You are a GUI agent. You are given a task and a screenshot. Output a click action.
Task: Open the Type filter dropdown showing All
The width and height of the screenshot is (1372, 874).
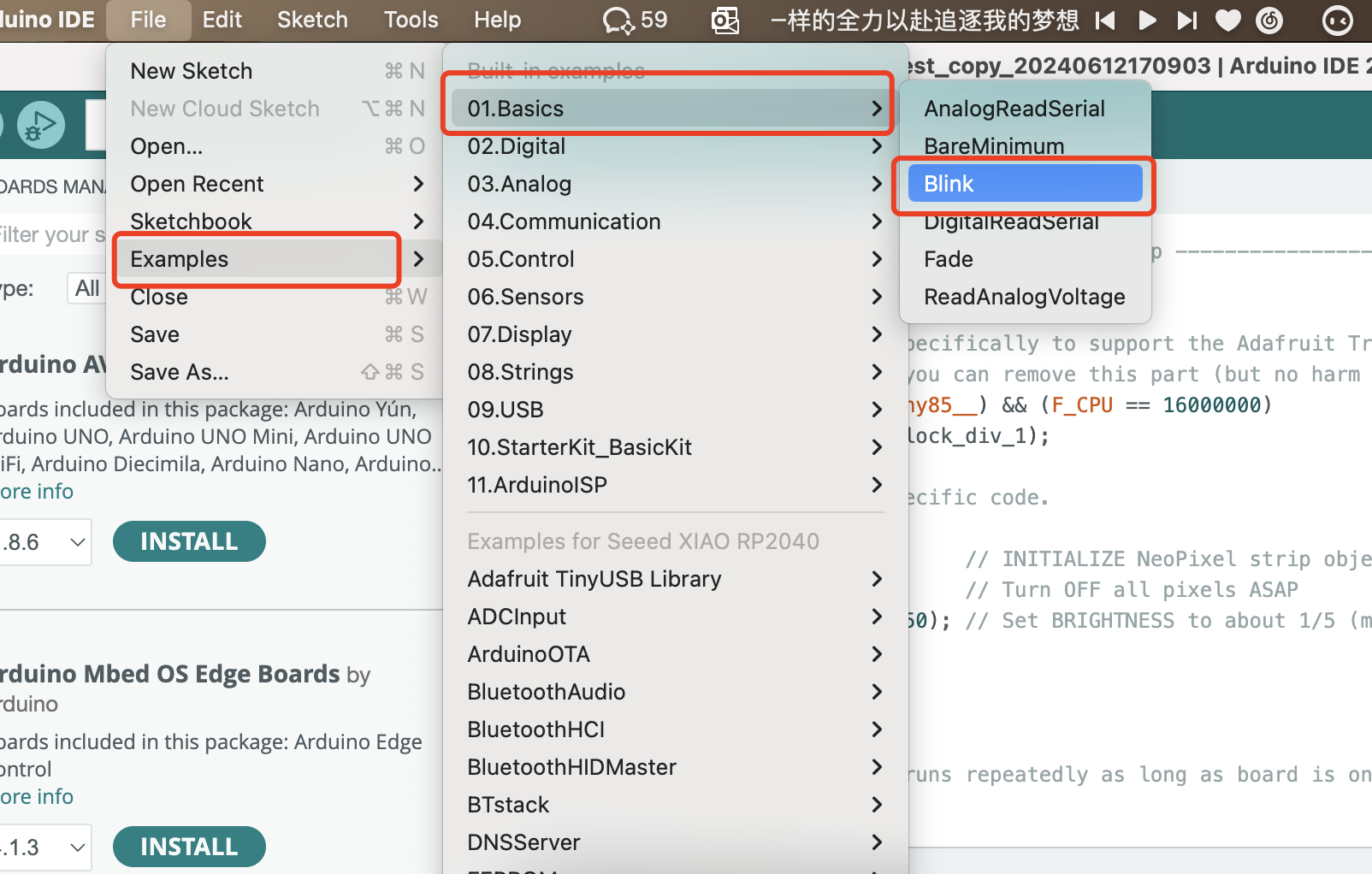[x=87, y=288]
